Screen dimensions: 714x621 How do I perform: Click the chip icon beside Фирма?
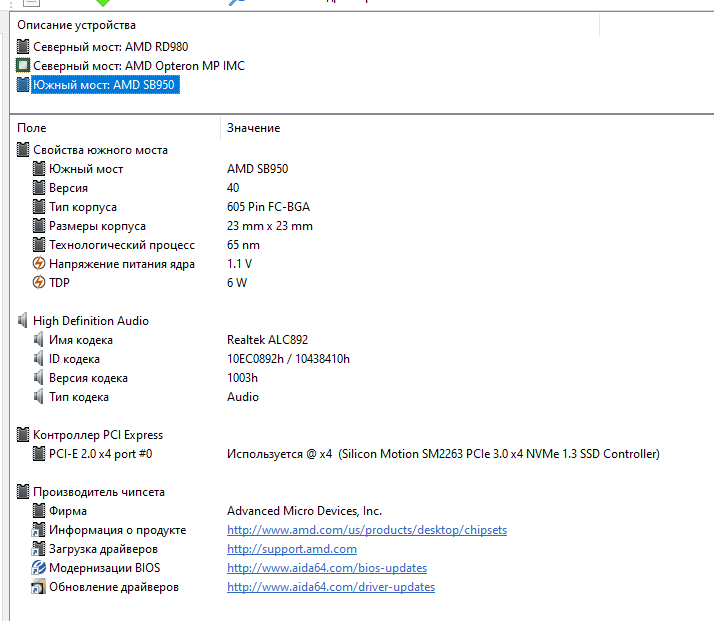39,511
